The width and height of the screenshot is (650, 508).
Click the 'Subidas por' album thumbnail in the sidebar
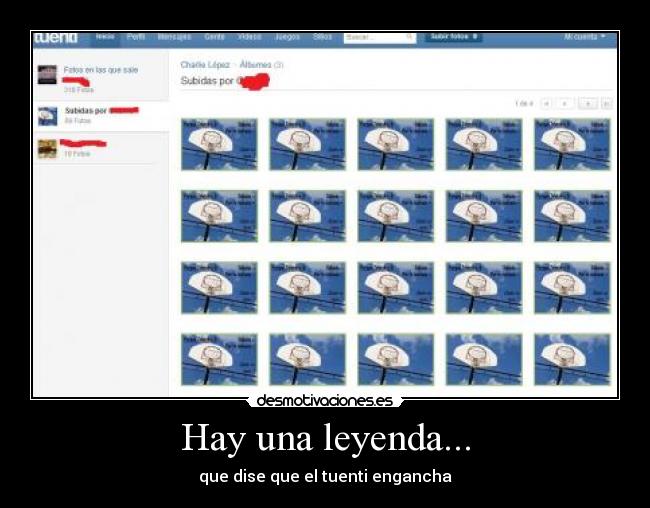tap(47, 117)
